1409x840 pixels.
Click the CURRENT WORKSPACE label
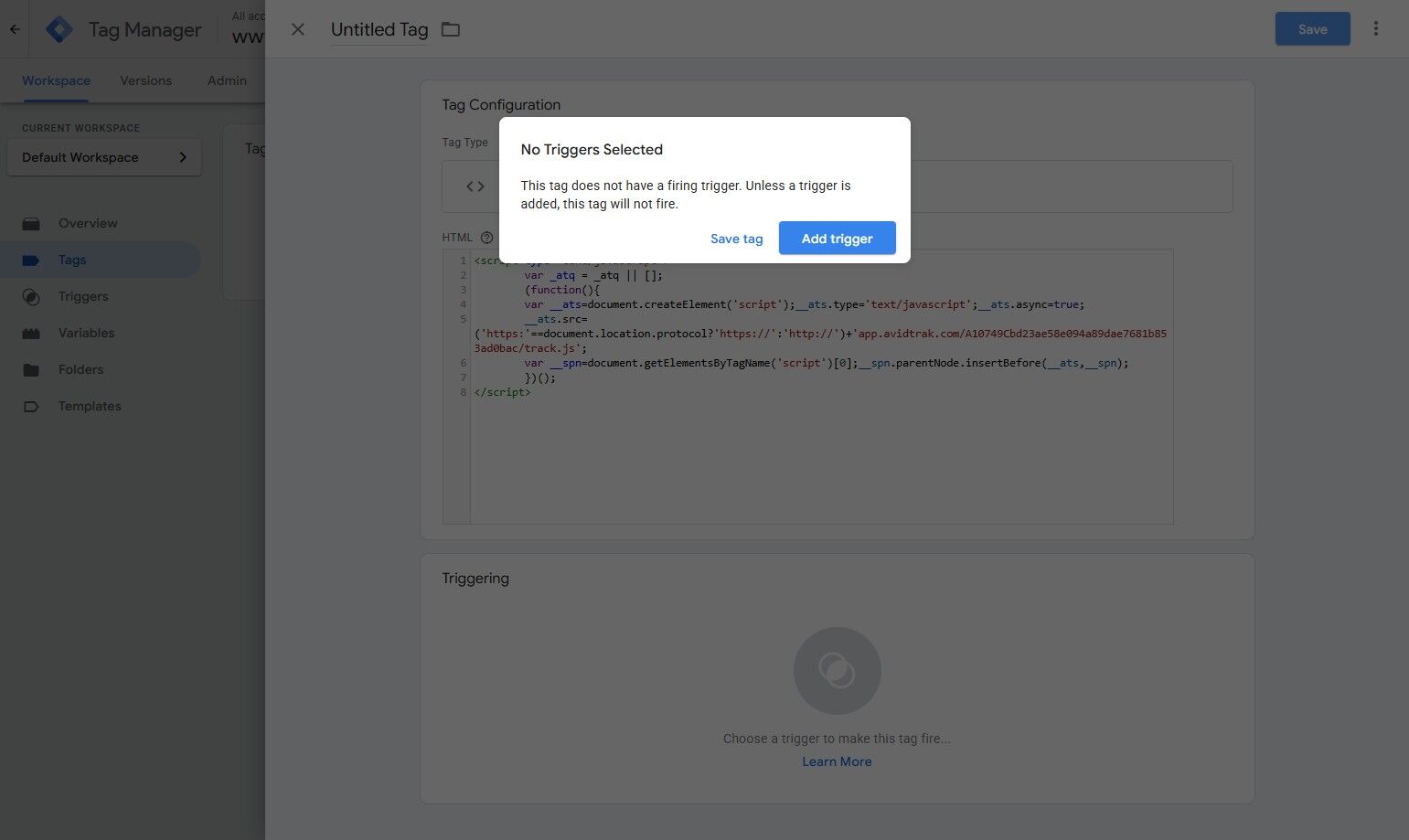81,128
